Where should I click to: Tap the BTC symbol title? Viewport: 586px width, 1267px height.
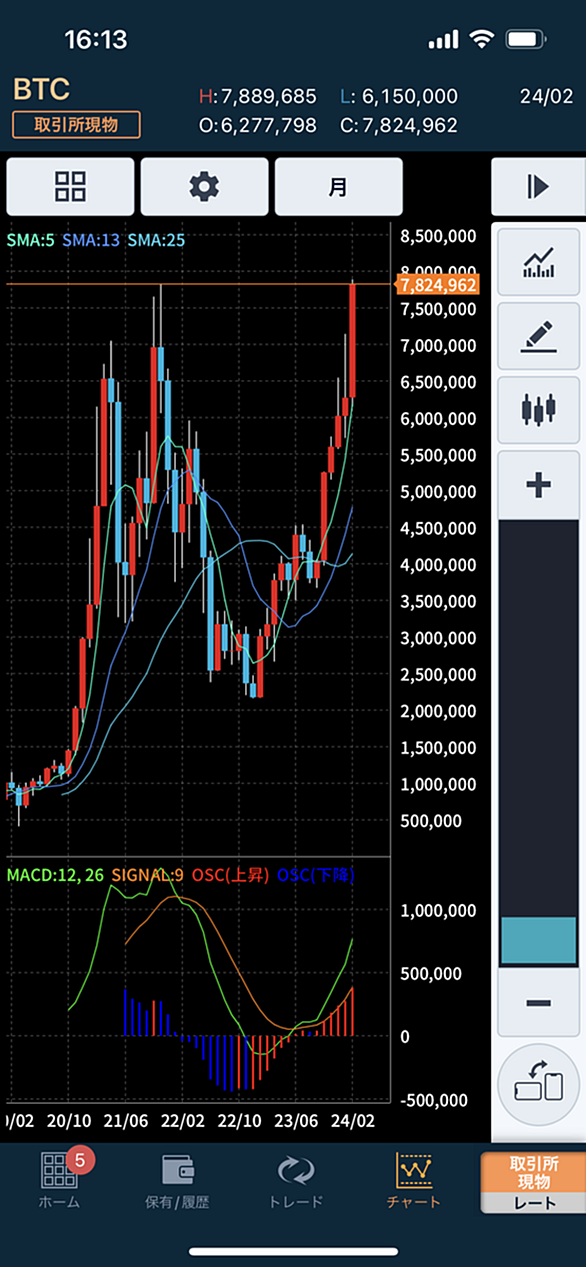click(x=41, y=89)
